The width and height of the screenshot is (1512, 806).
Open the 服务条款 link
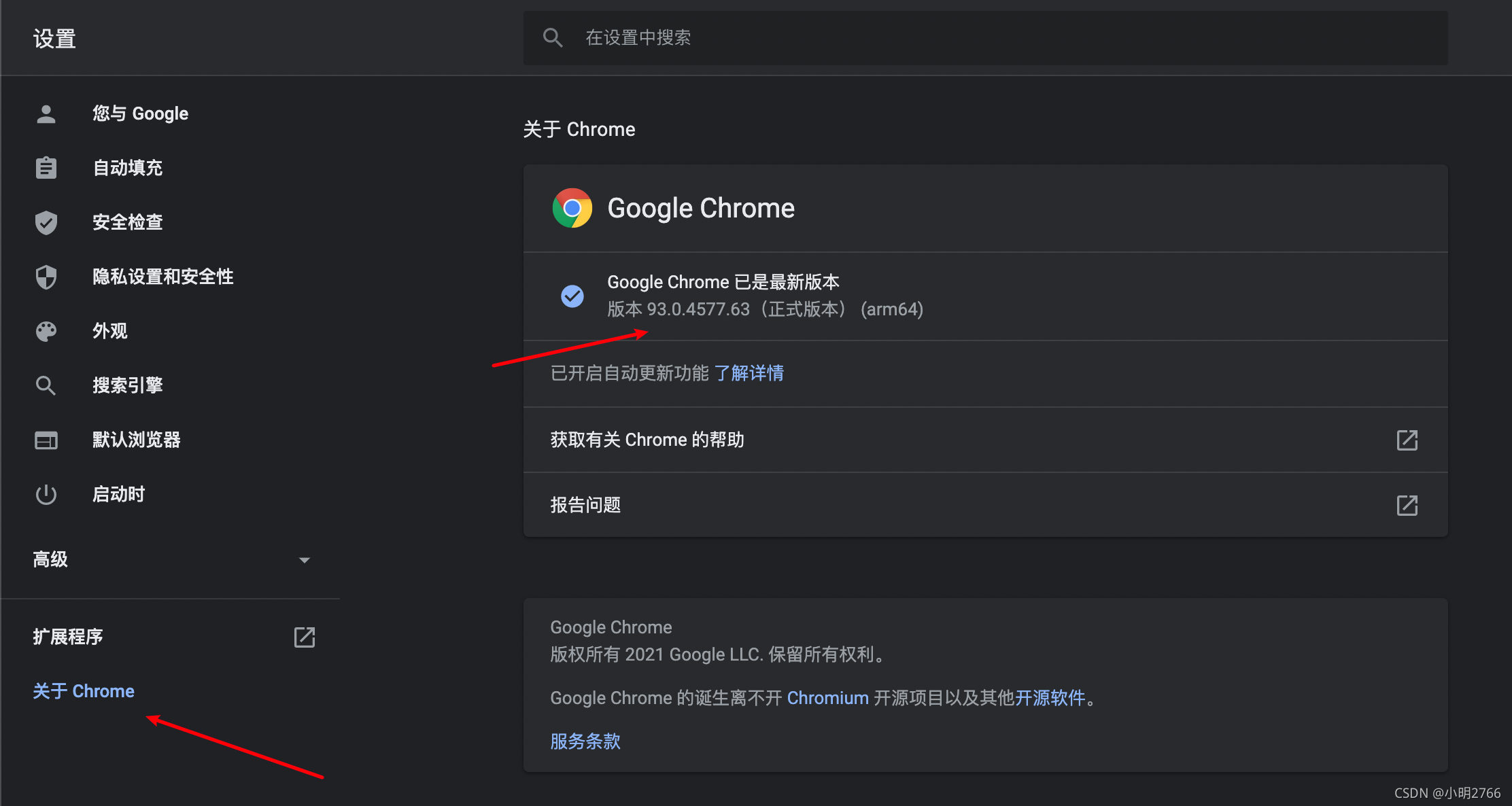pyautogui.click(x=585, y=741)
